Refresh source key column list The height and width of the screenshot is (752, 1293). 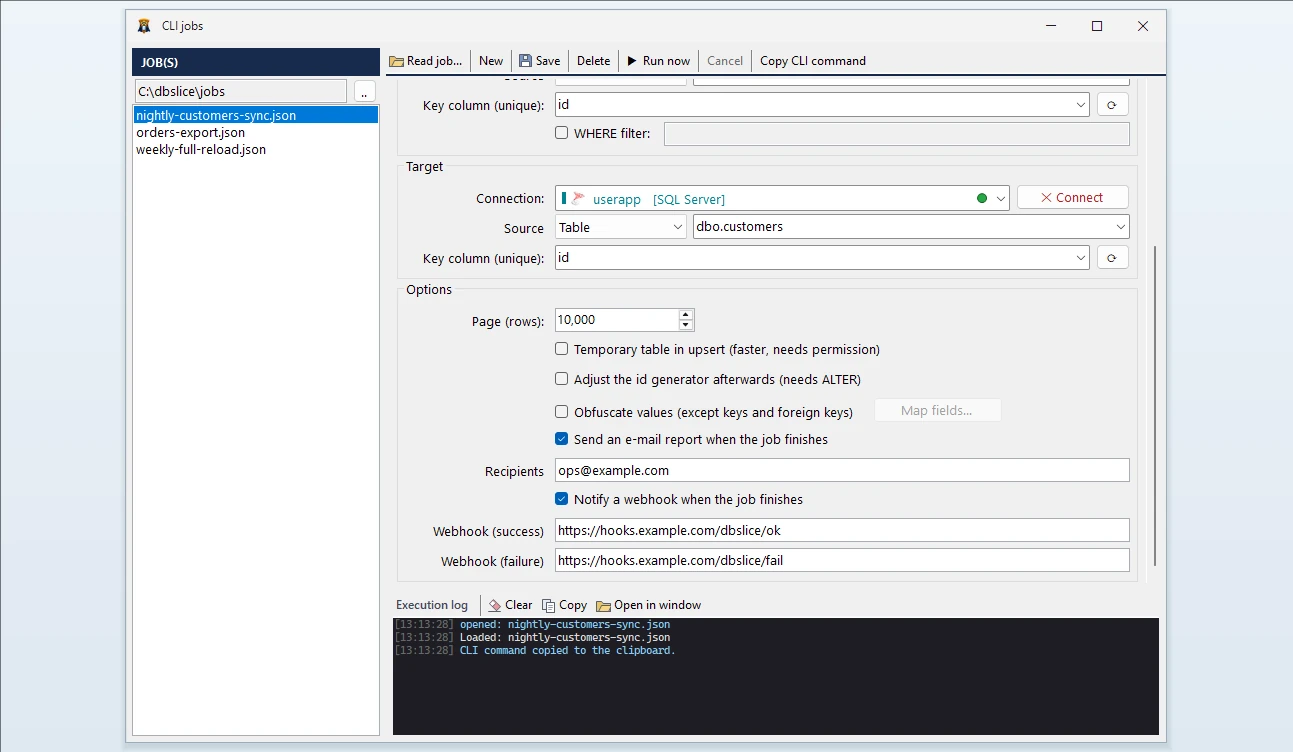(1113, 104)
